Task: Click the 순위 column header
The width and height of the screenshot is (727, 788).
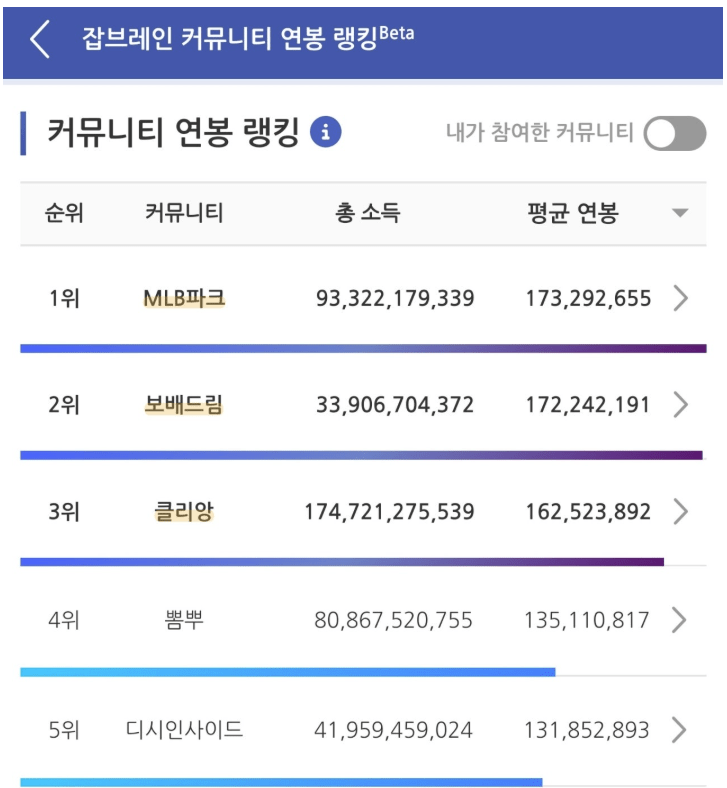Action: tap(64, 213)
